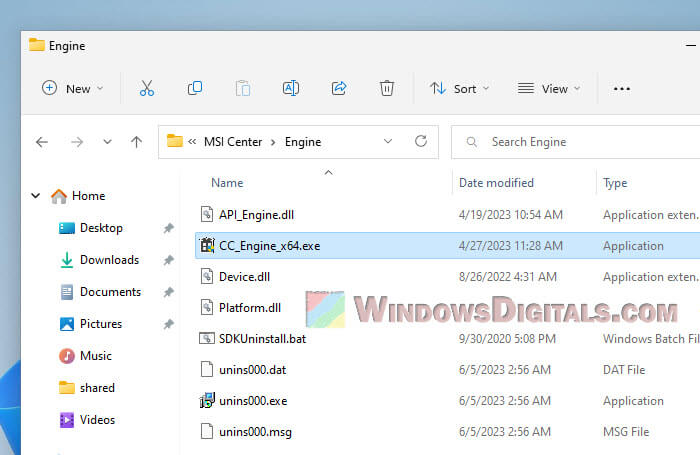This screenshot has height=455, width=700.
Task: Select the SDKUninstall.bat file name
Action: (x=262, y=339)
